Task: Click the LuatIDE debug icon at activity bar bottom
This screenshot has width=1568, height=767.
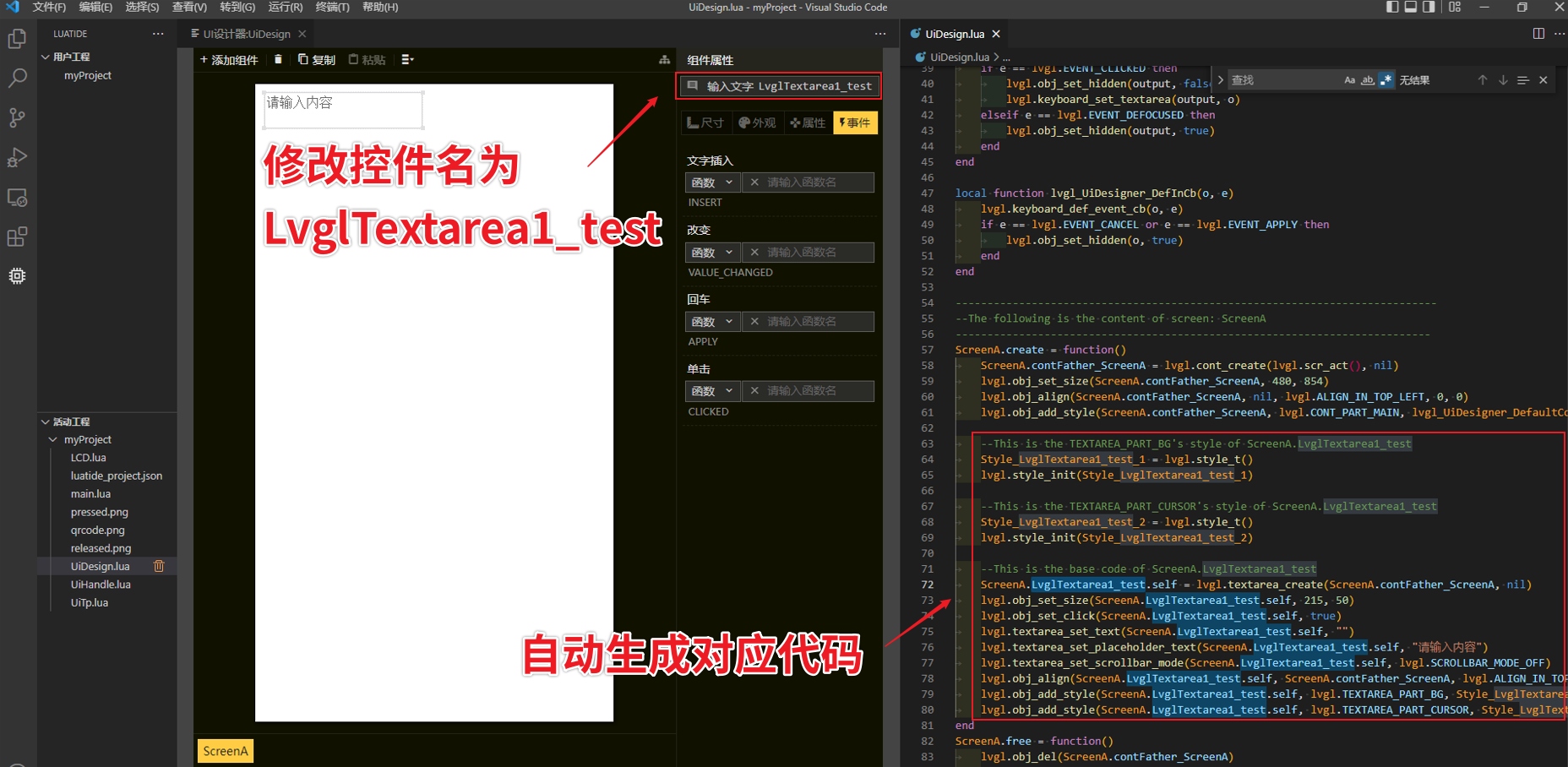Action: [17, 275]
